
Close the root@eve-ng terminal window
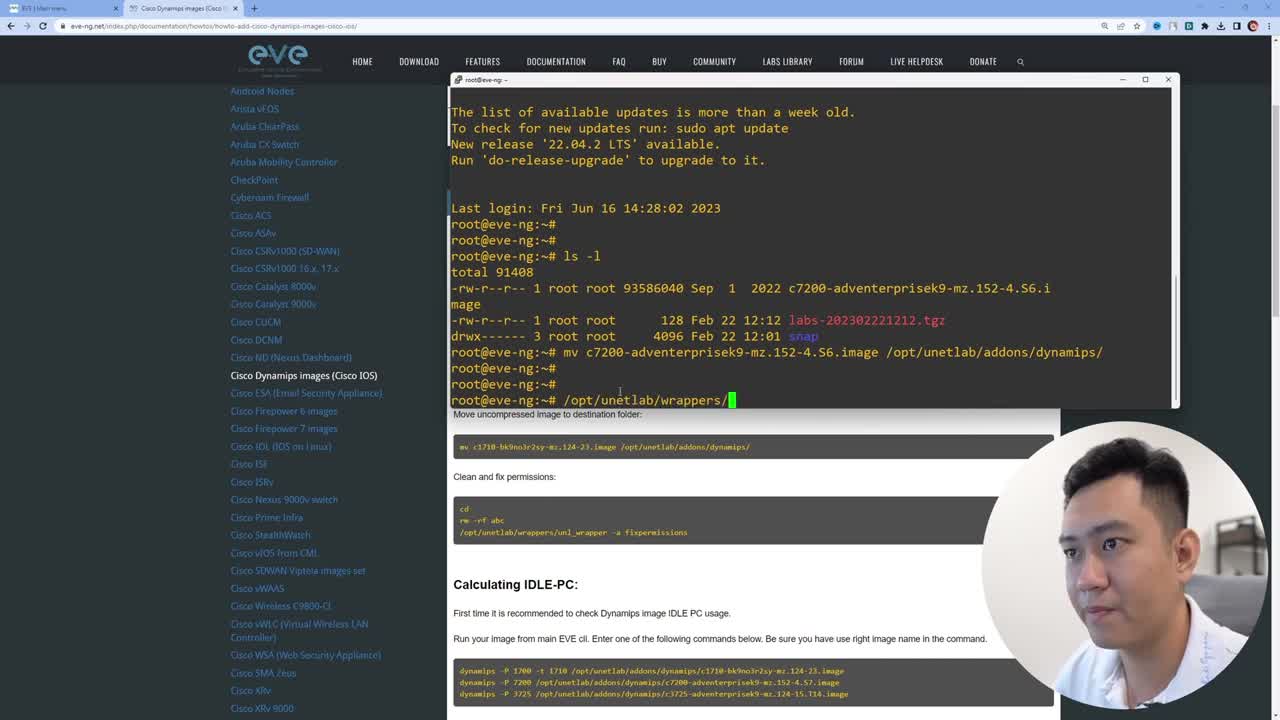point(1168,79)
